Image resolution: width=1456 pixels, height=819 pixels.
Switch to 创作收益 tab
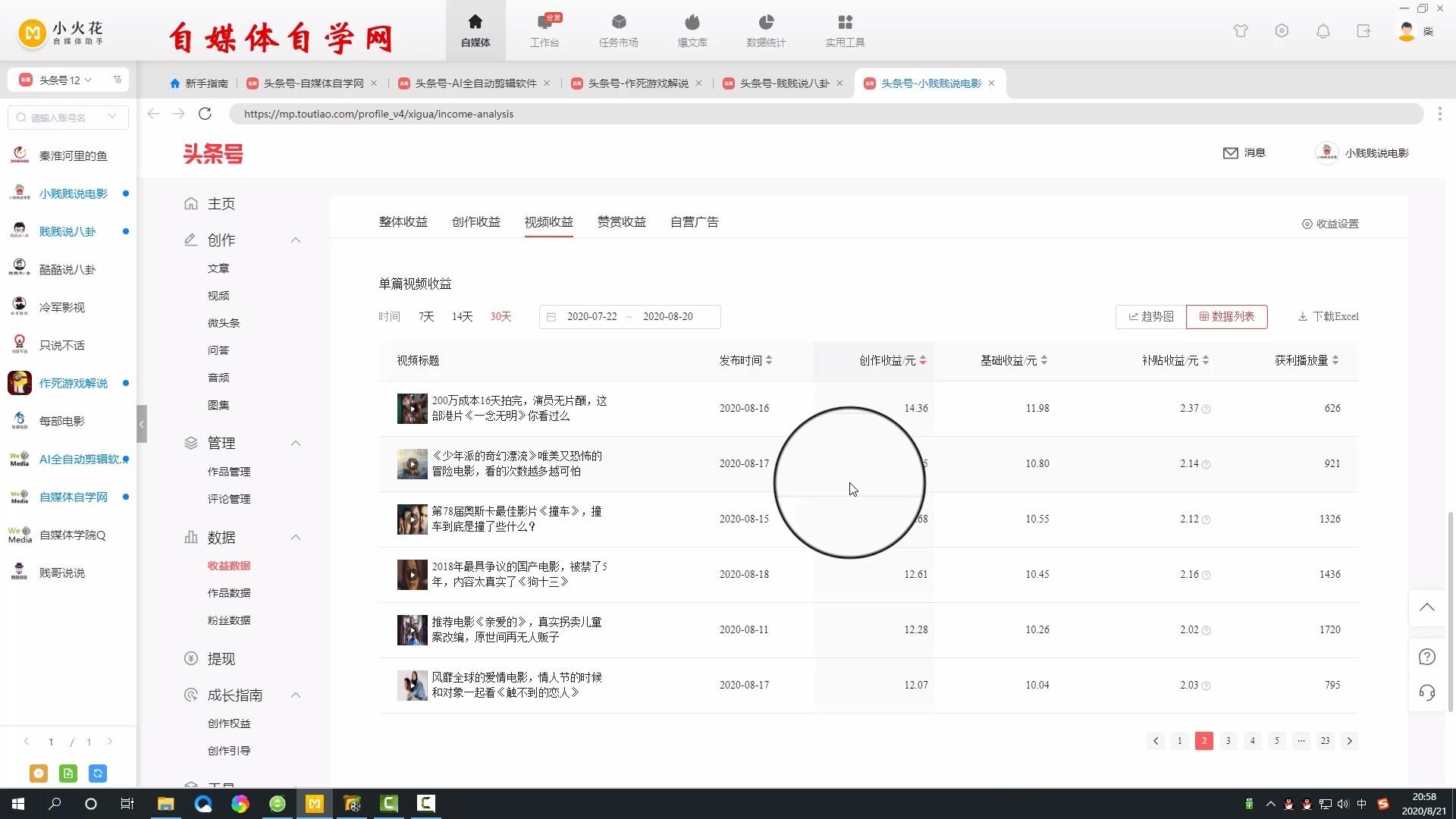(476, 221)
